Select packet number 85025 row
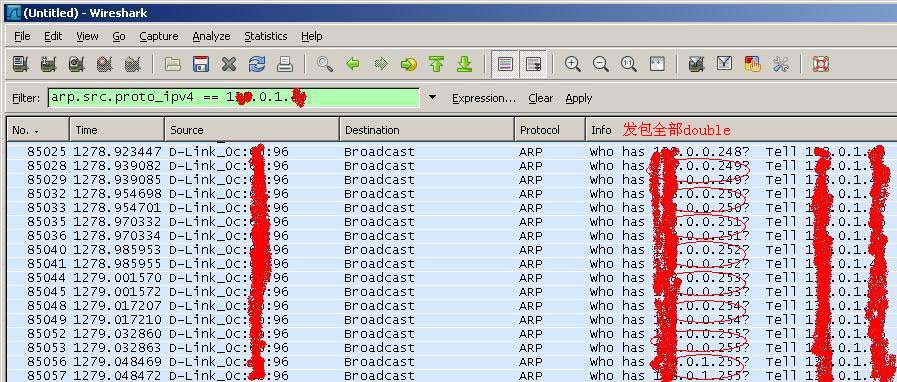This screenshot has width=897, height=382. 452,152
